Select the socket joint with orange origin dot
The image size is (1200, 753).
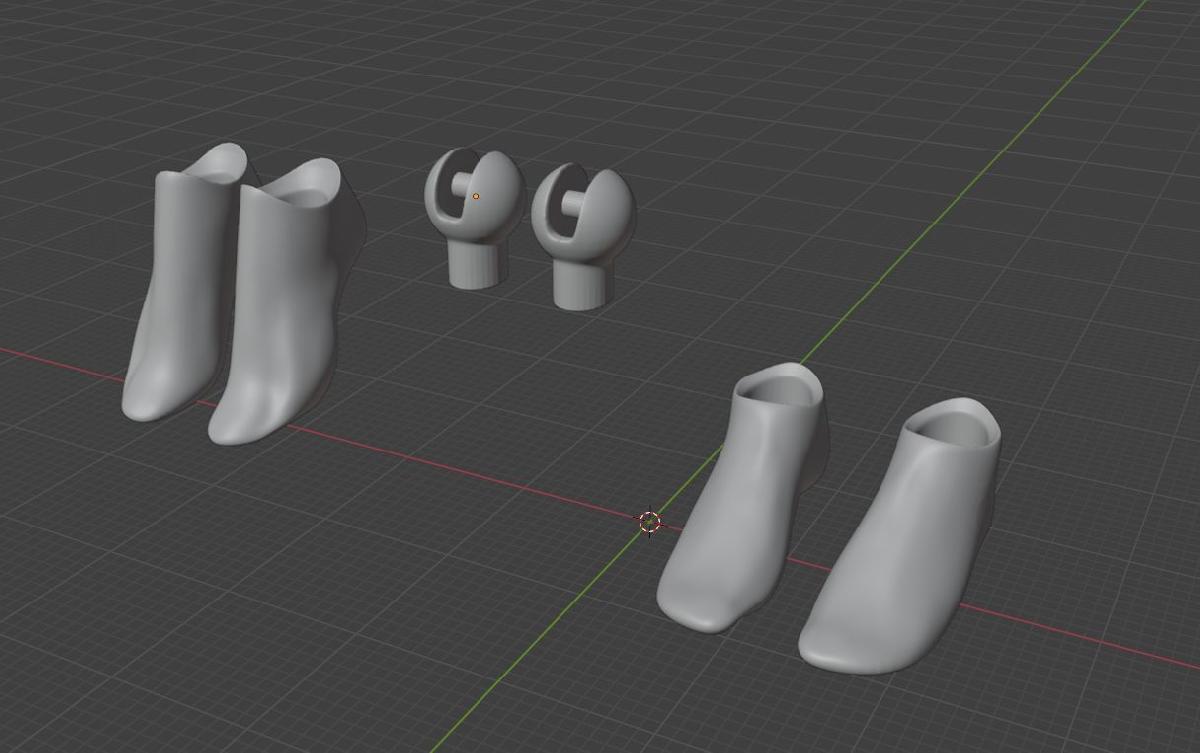[474, 218]
